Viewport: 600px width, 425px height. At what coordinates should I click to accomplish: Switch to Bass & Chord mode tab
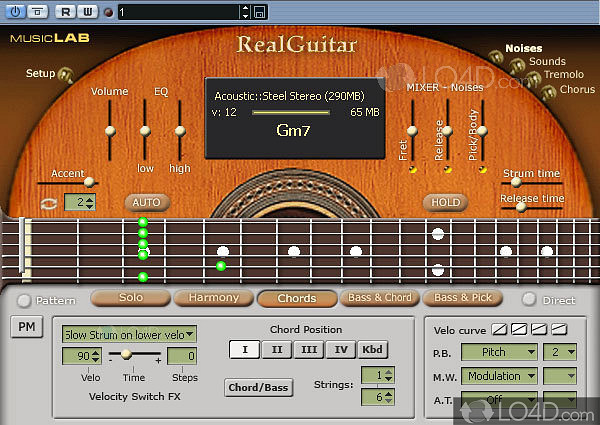(x=380, y=298)
